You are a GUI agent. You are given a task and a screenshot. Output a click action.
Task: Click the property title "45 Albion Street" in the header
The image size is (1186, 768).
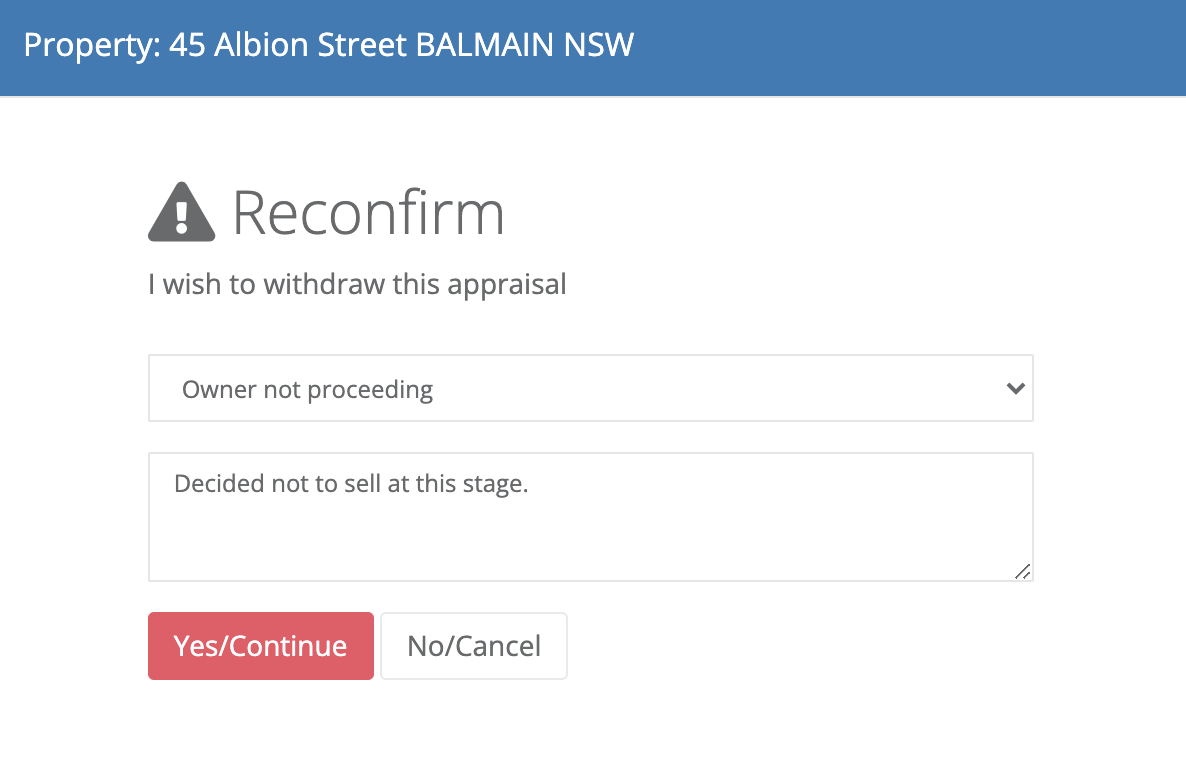(x=288, y=45)
